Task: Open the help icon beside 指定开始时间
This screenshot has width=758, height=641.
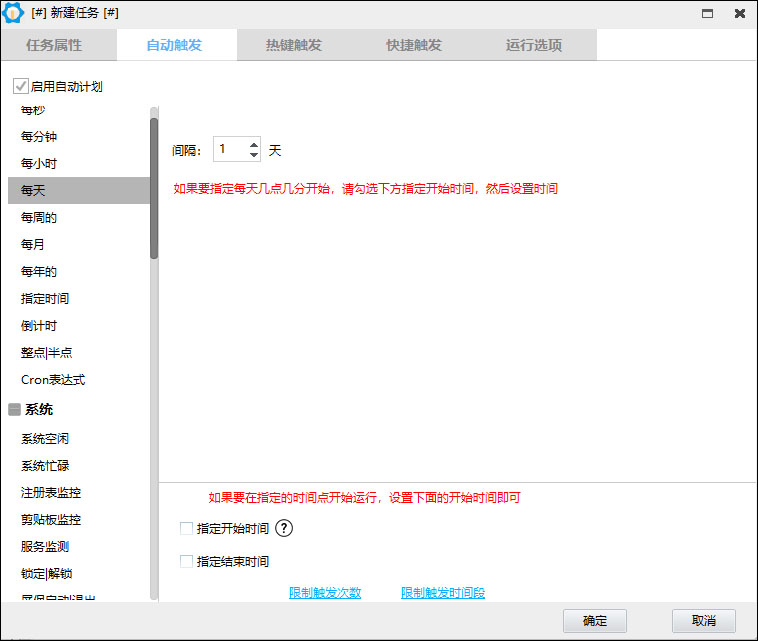Action: click(x=284, y=528)
